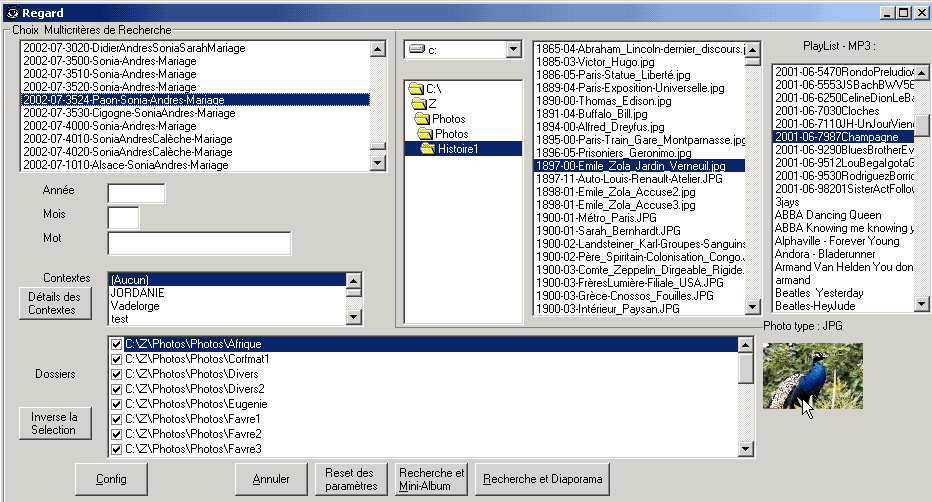Click Reset des paramètres button

350,479
